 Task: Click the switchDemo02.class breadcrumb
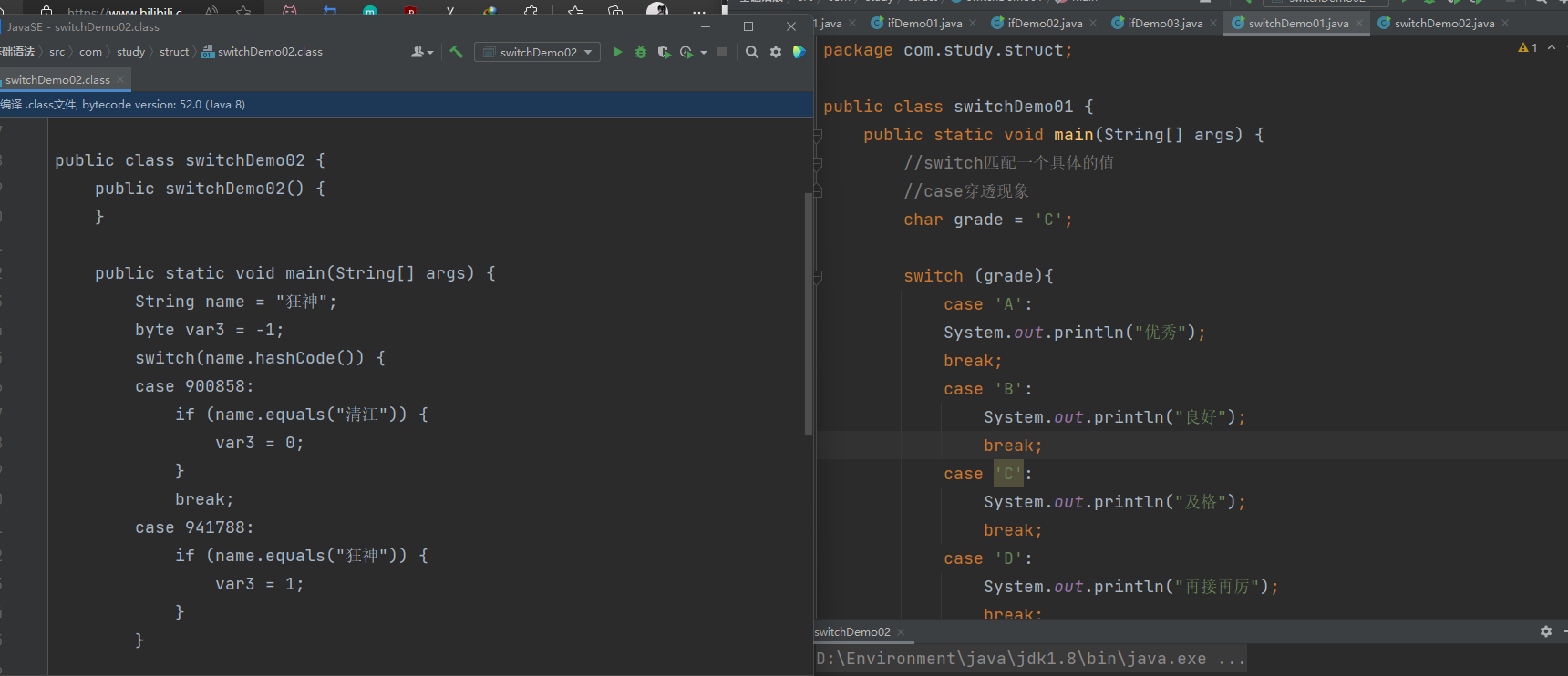[263, 52]
